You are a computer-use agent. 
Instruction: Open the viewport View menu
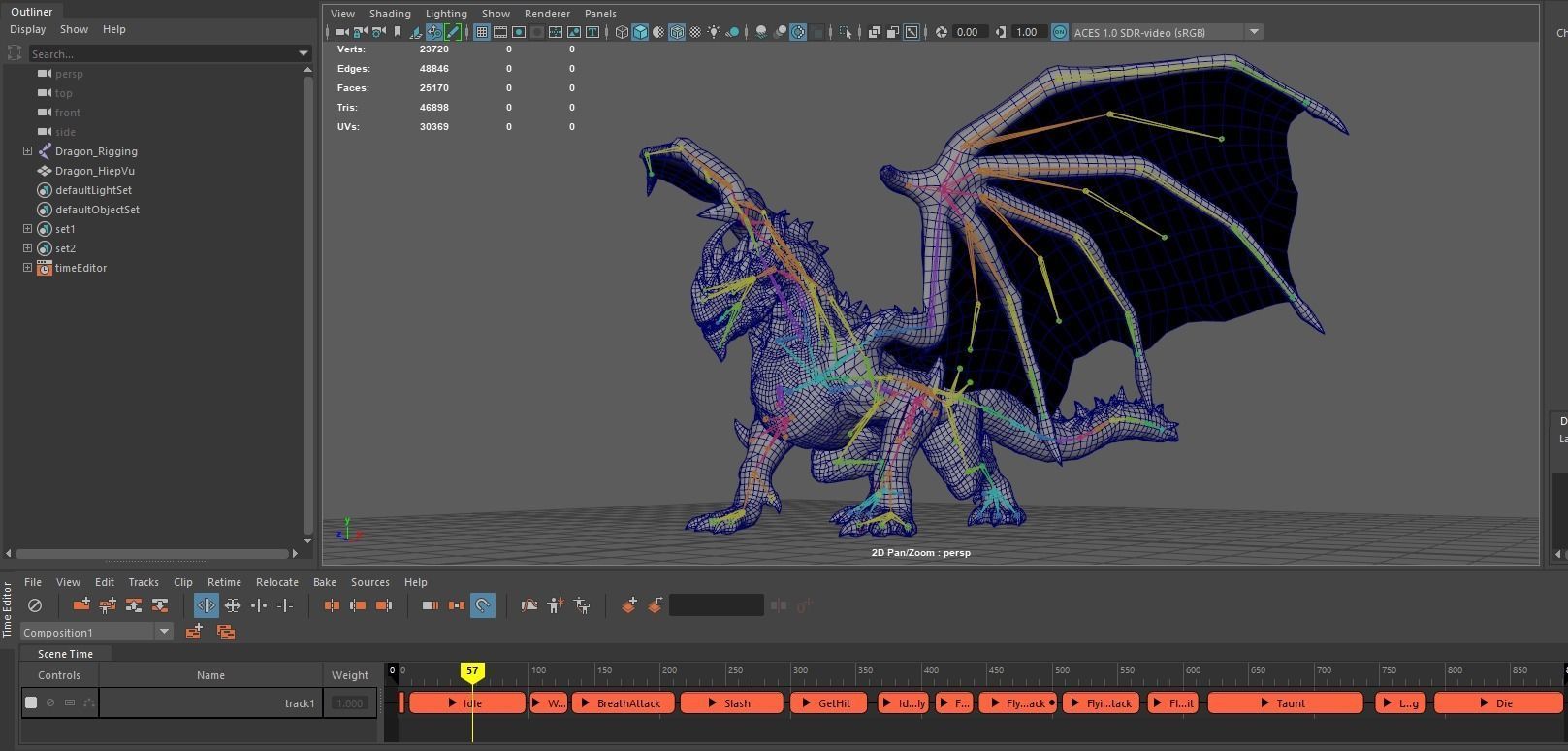click(342, 14)
